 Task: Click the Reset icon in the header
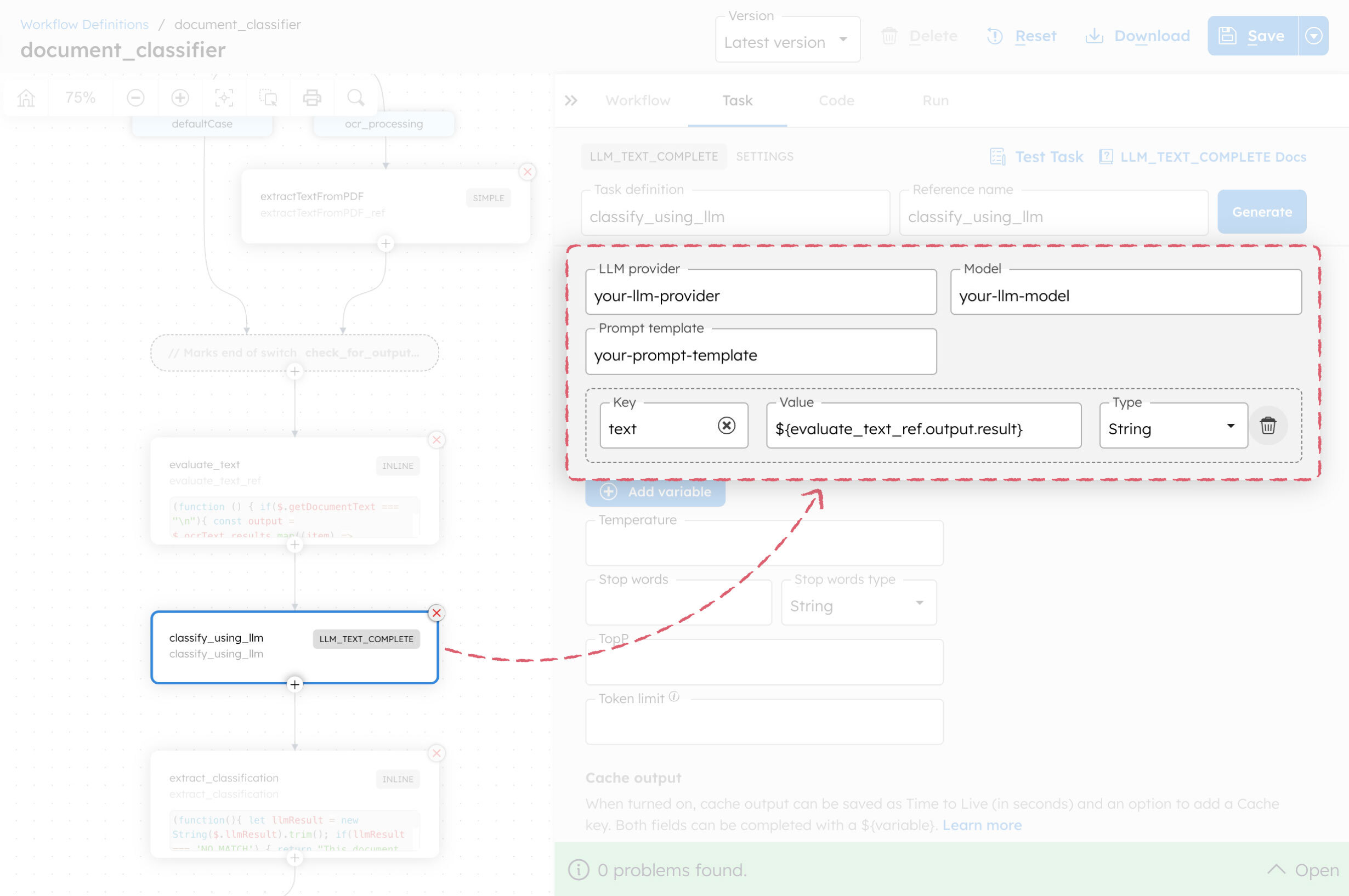[994, 36]
